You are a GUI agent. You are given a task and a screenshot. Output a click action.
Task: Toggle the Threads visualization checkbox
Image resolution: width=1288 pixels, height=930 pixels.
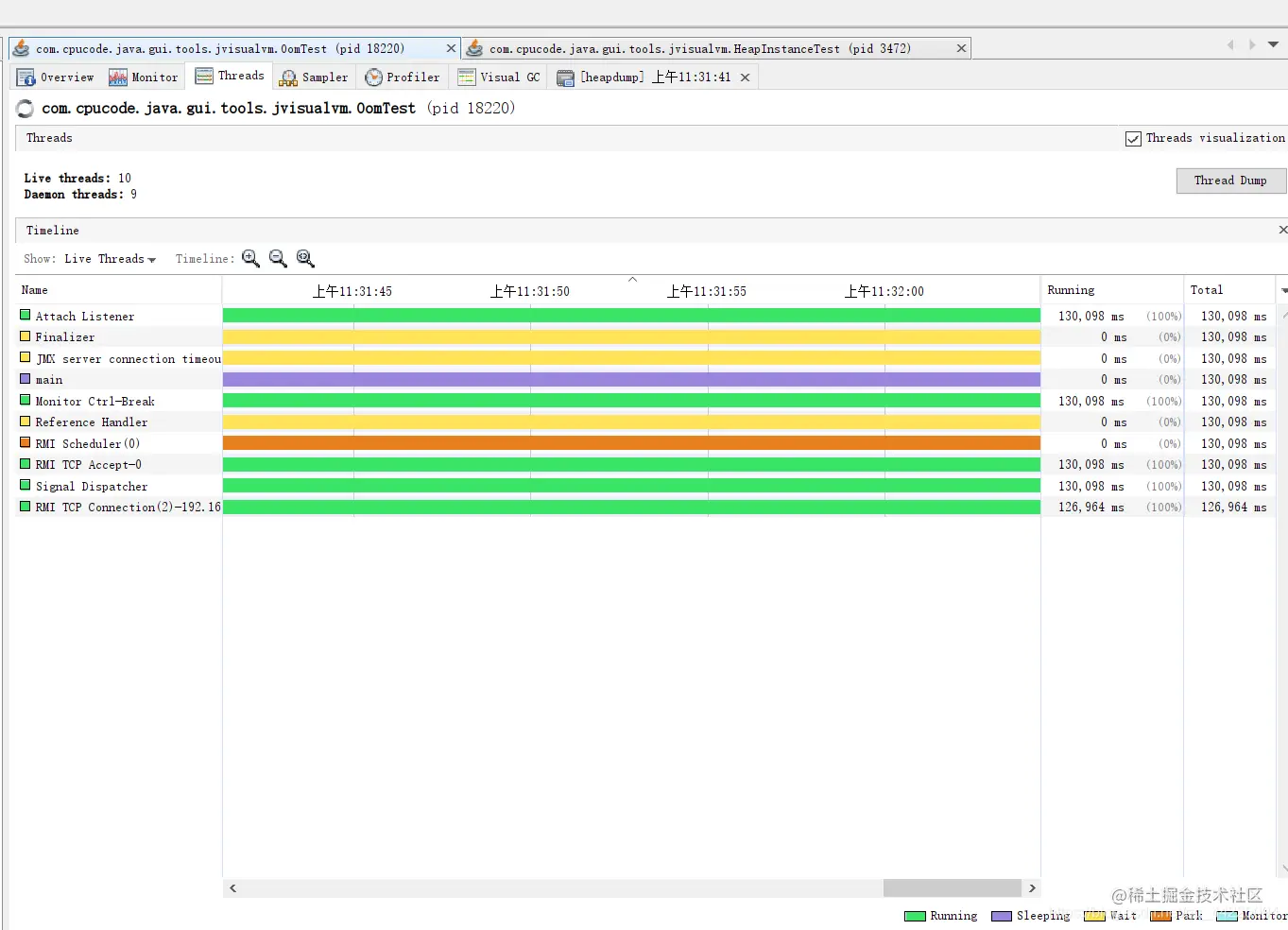click(1133, 139)
